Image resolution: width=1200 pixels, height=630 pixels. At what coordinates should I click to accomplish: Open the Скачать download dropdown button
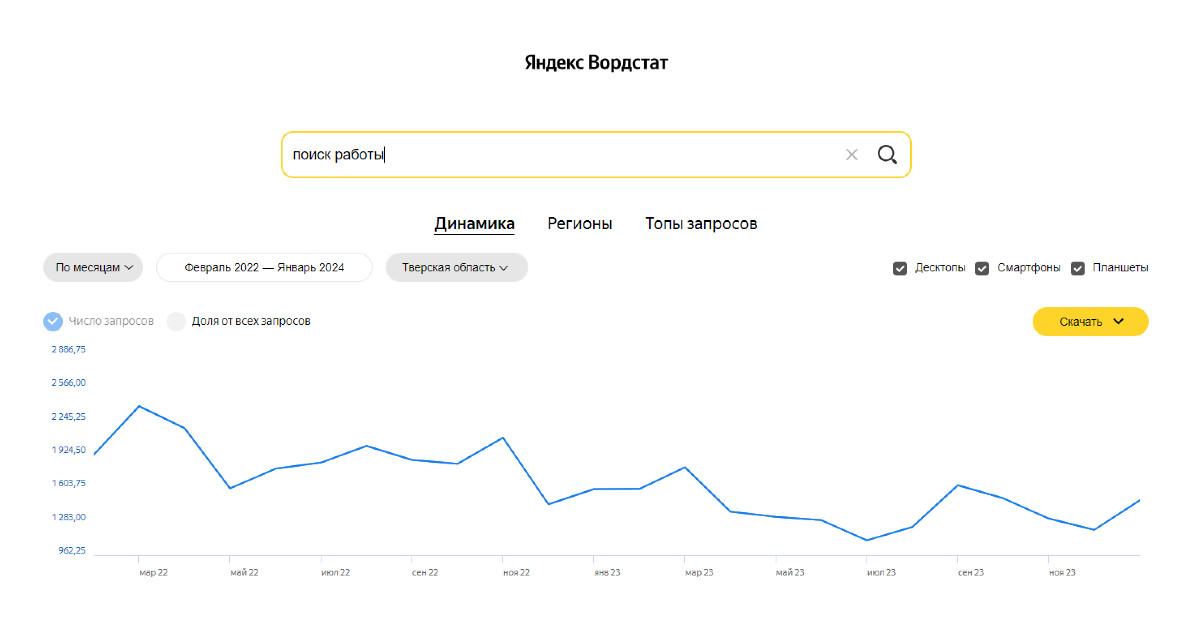[1090, 322]
